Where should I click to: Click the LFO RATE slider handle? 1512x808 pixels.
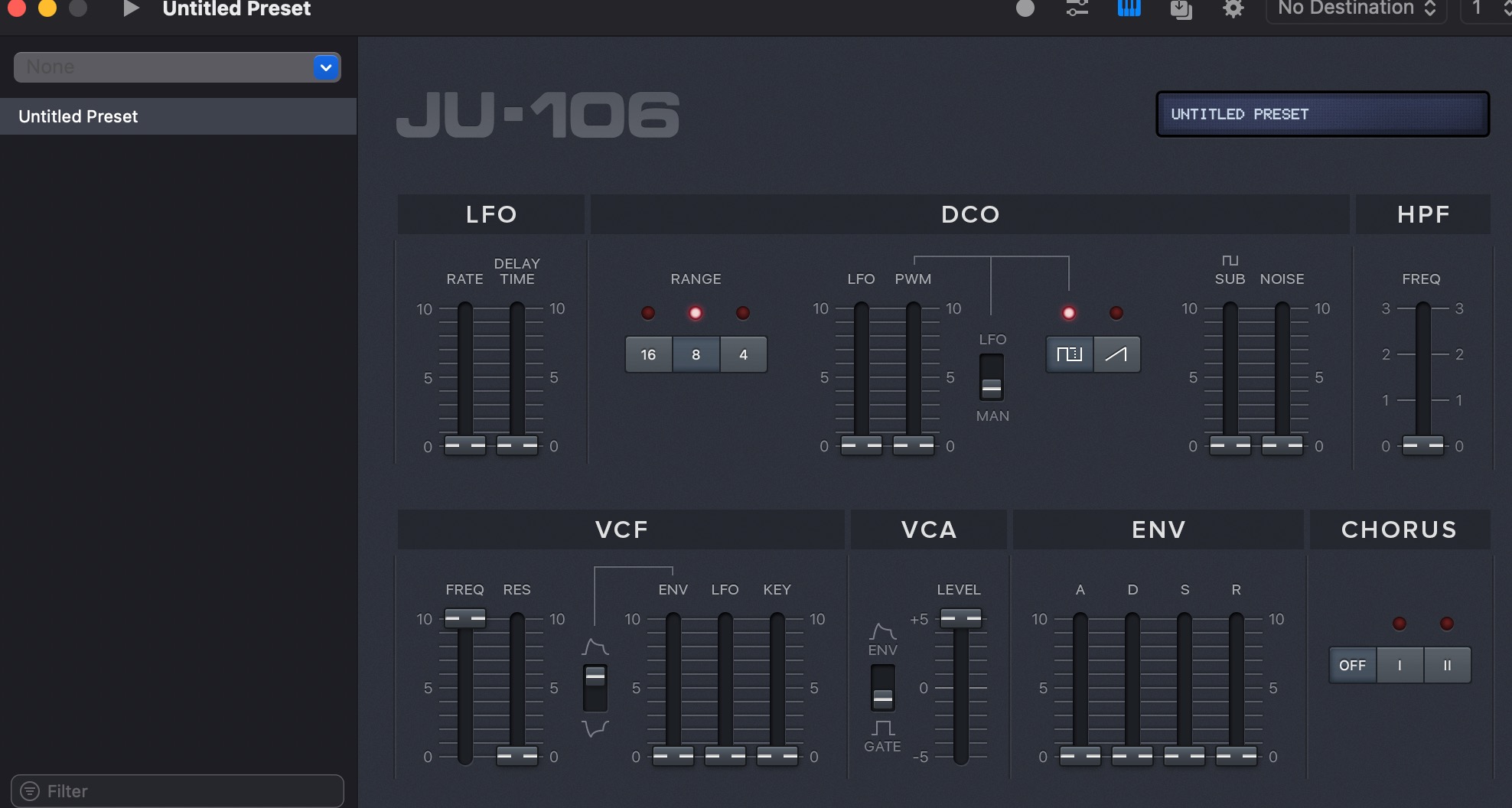465,445
